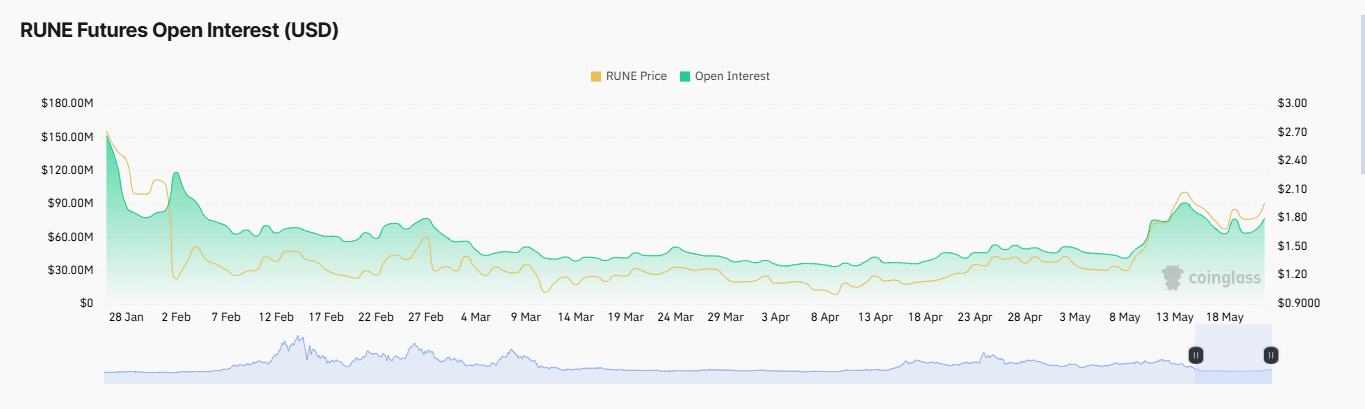Viewport: 1365px width, 409px height.
Task: Click the left range slider handle
Action: [x=1195, y=355]
